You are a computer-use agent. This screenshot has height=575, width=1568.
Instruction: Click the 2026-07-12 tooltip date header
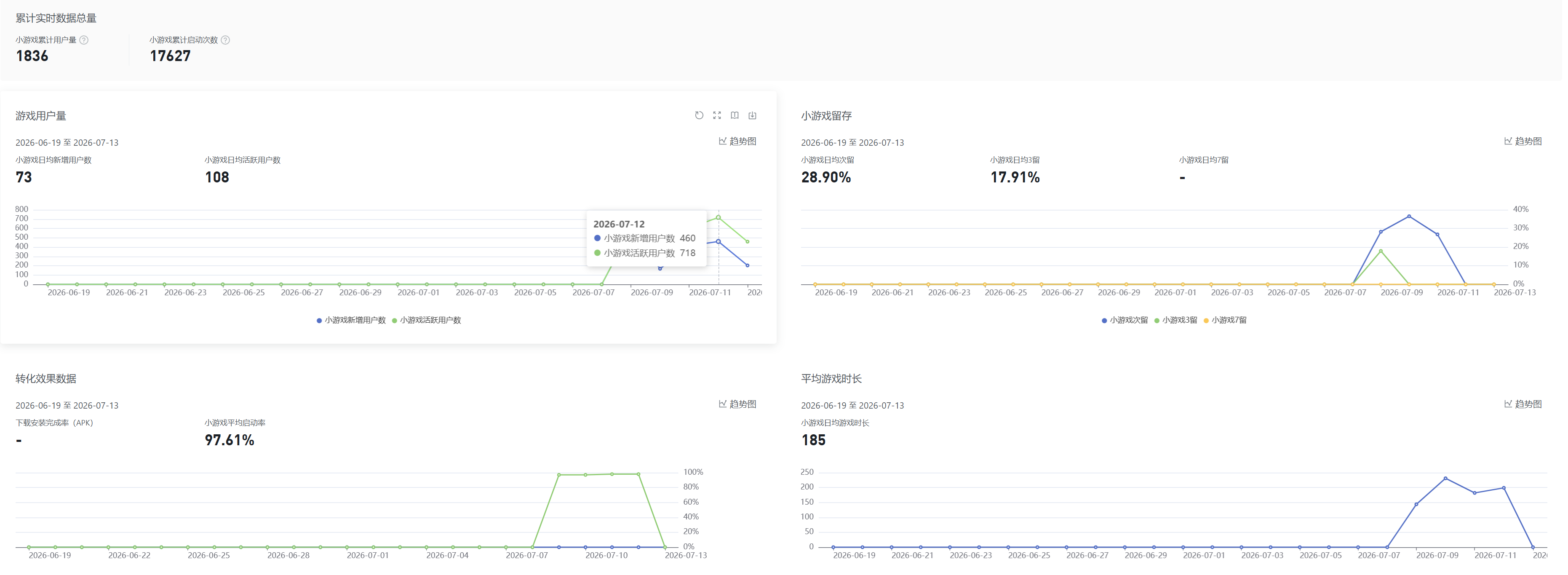(618, 224)
